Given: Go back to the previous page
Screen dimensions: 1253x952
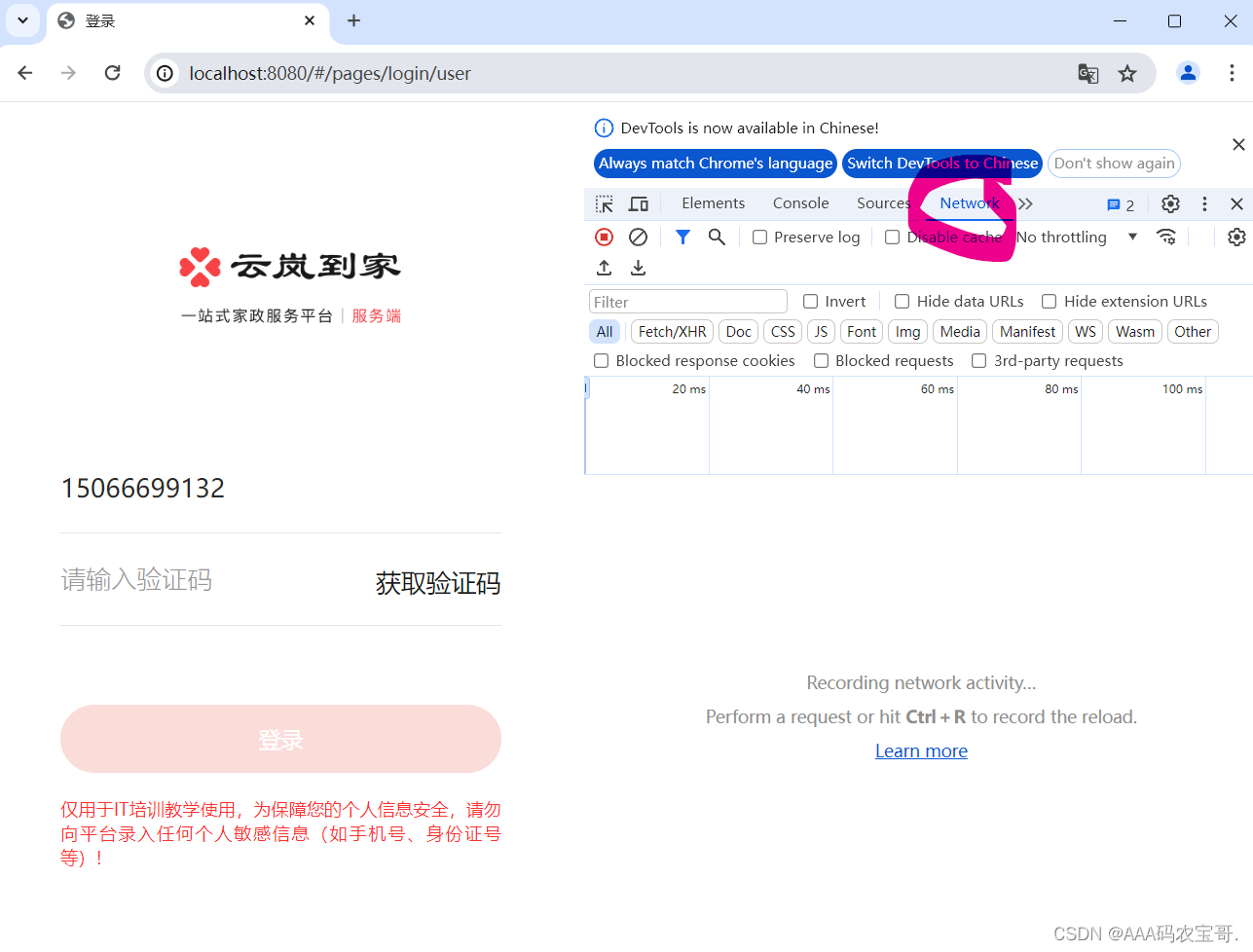Looking at the screenshot, I should click(25, 73).
